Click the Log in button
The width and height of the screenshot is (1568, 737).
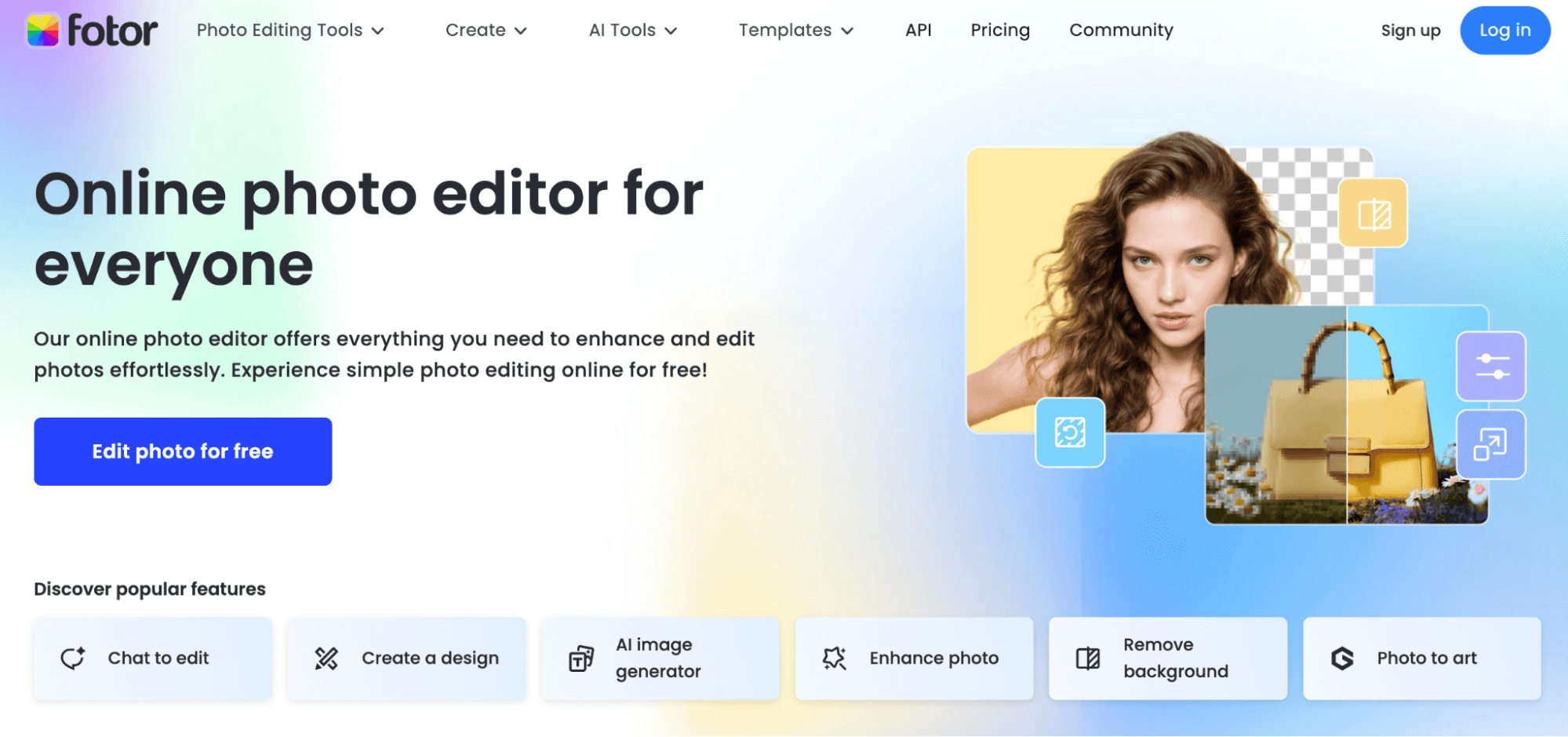(x=1504, y=31)
